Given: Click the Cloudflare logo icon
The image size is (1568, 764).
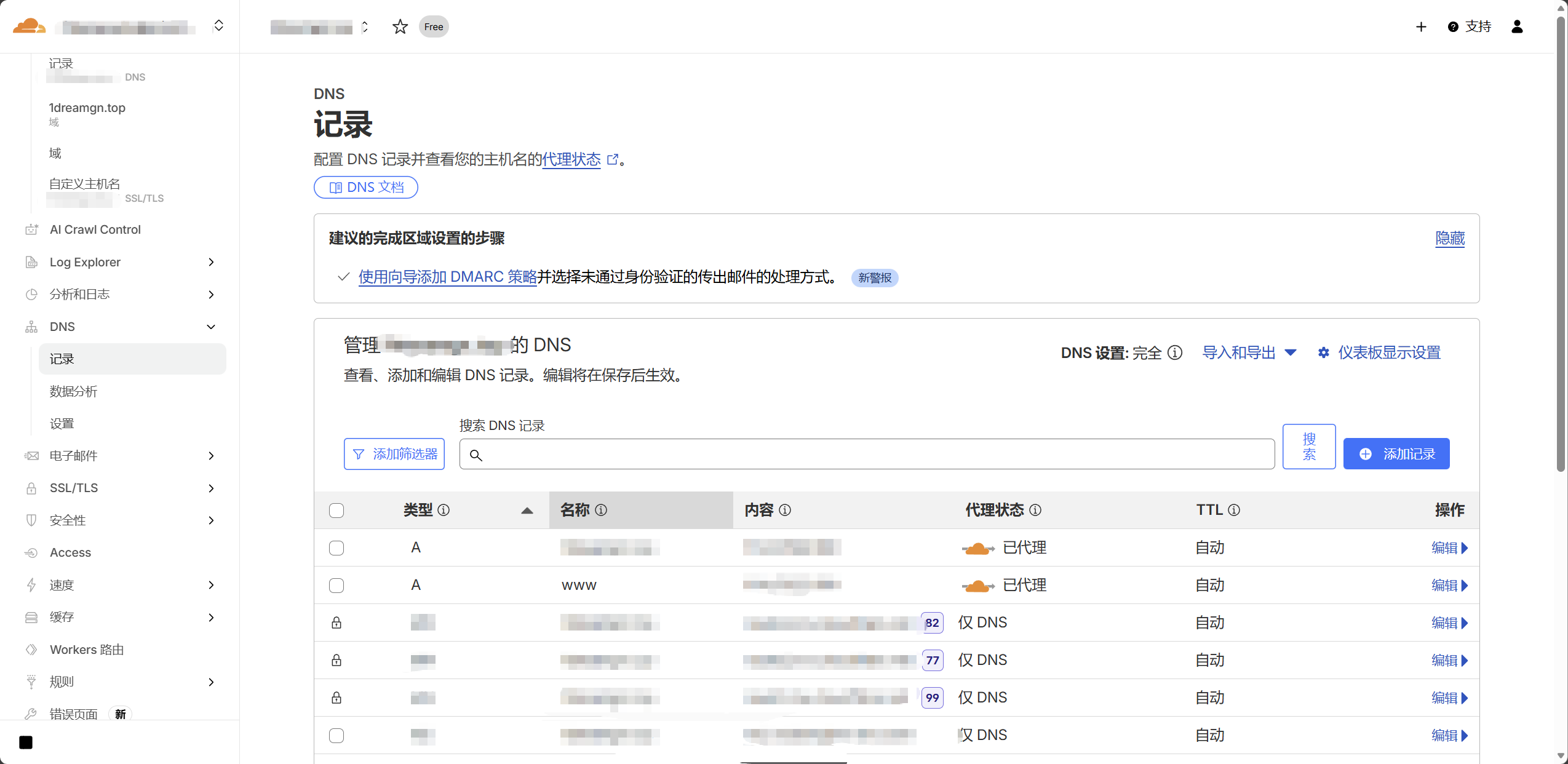Looking at the screenshot, I should [x=29, y=26].
